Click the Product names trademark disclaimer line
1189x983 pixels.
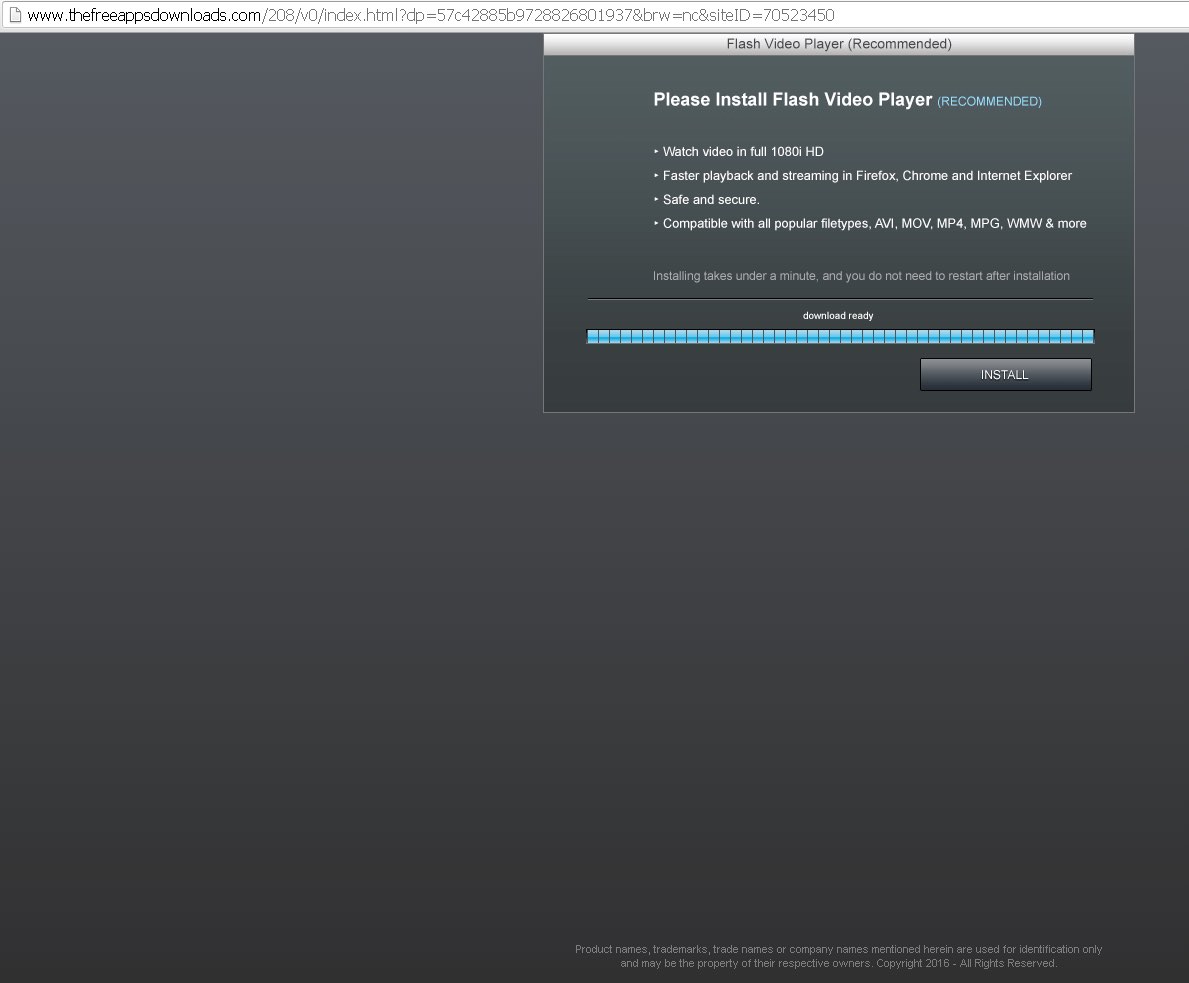coord(838,949)
